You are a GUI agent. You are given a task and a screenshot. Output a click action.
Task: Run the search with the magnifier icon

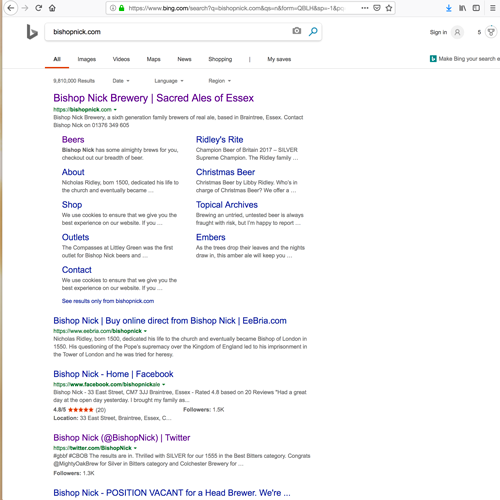313,31
